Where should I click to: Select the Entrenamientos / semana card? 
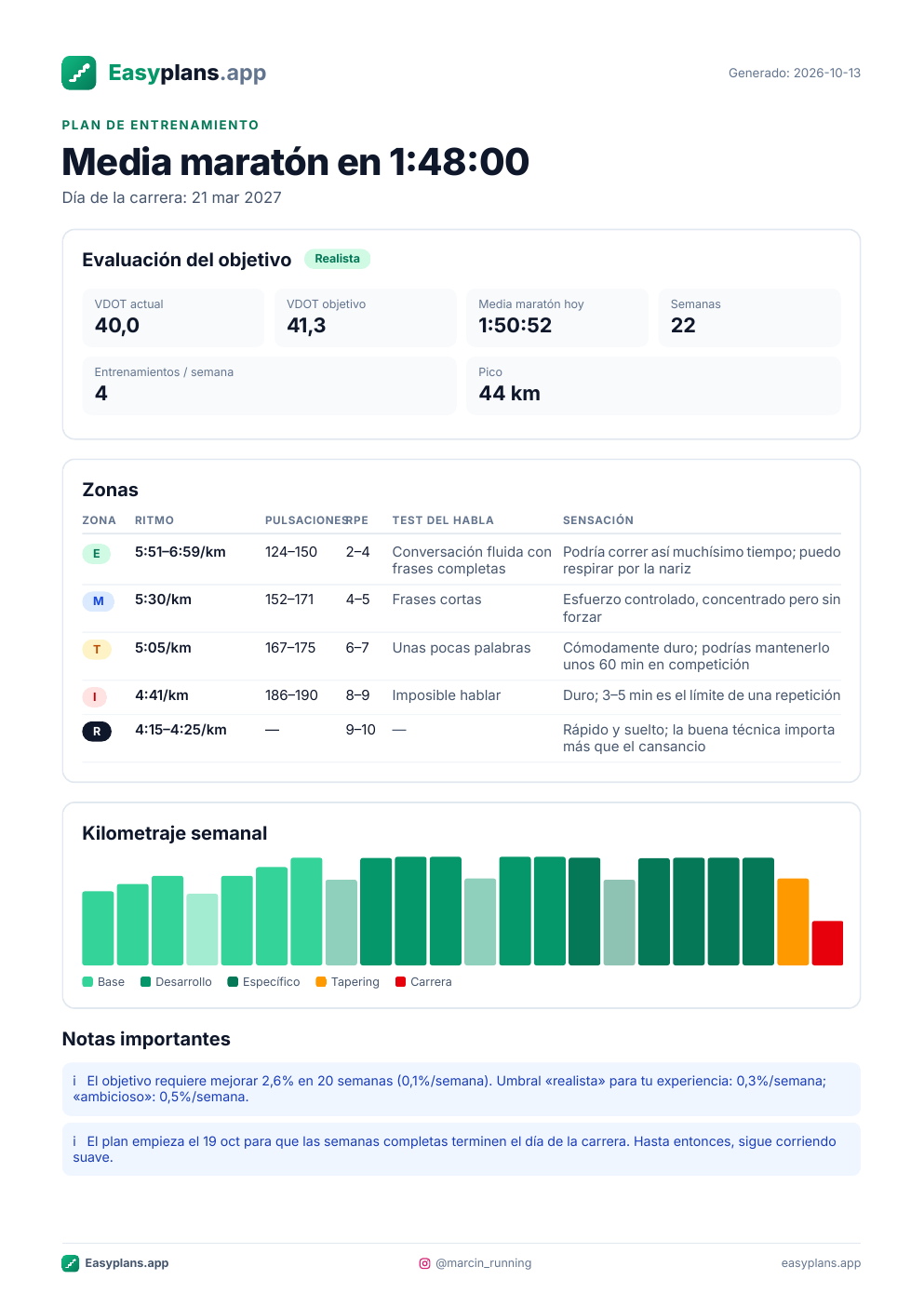coord(269,385)
